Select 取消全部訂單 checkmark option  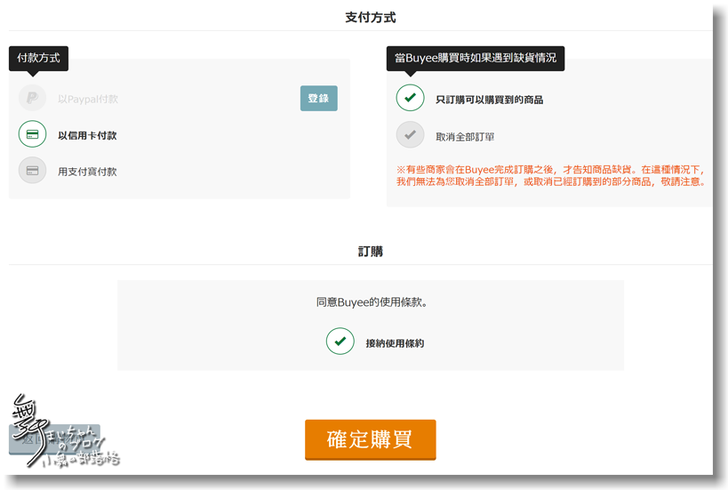410,135
